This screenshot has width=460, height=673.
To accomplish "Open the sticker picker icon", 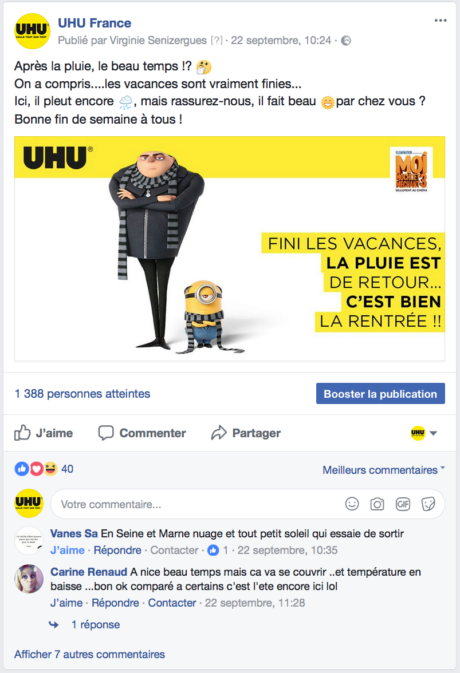I will (428, 504).
